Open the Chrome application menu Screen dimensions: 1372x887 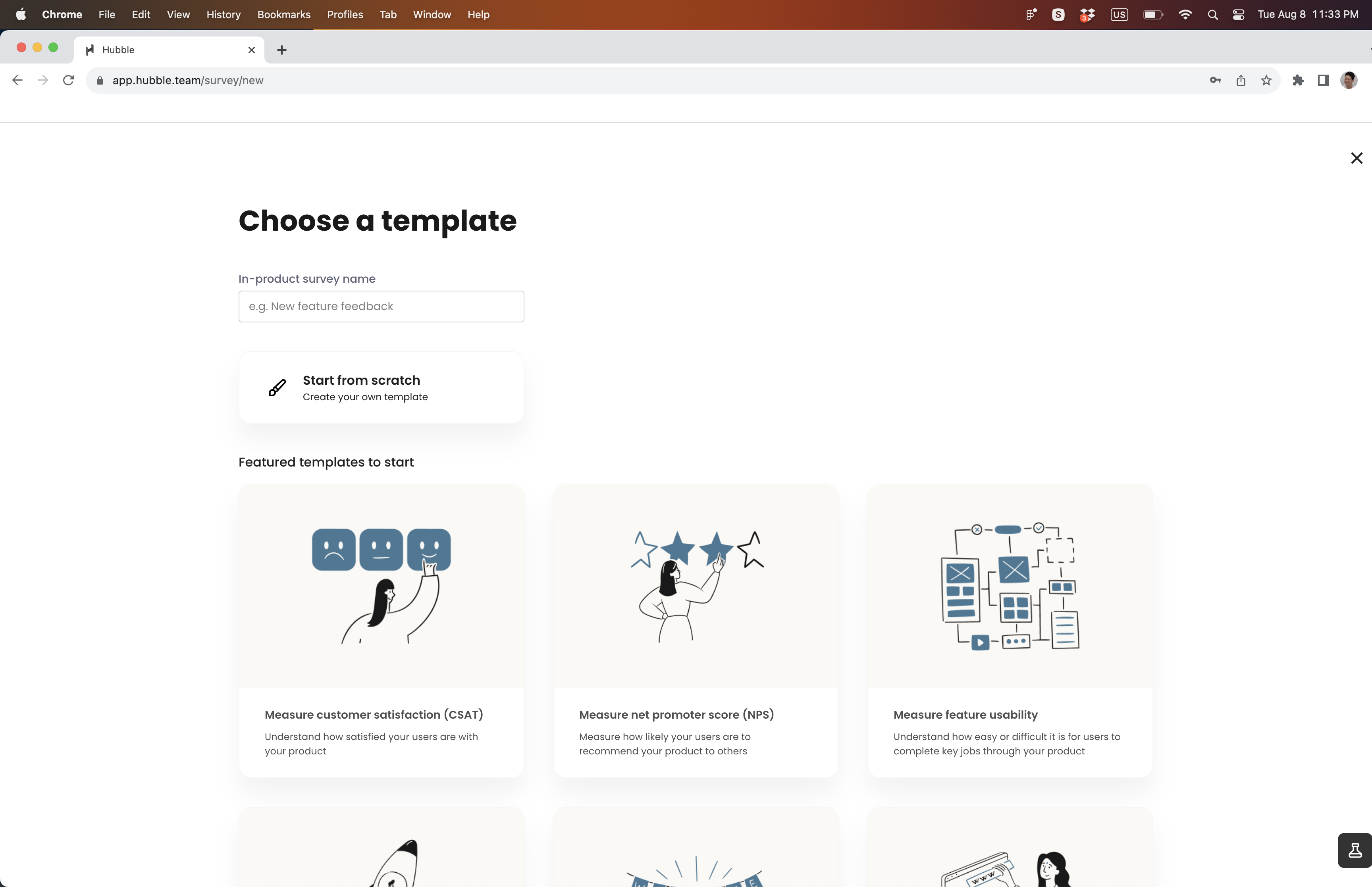(x=62, y=14)
